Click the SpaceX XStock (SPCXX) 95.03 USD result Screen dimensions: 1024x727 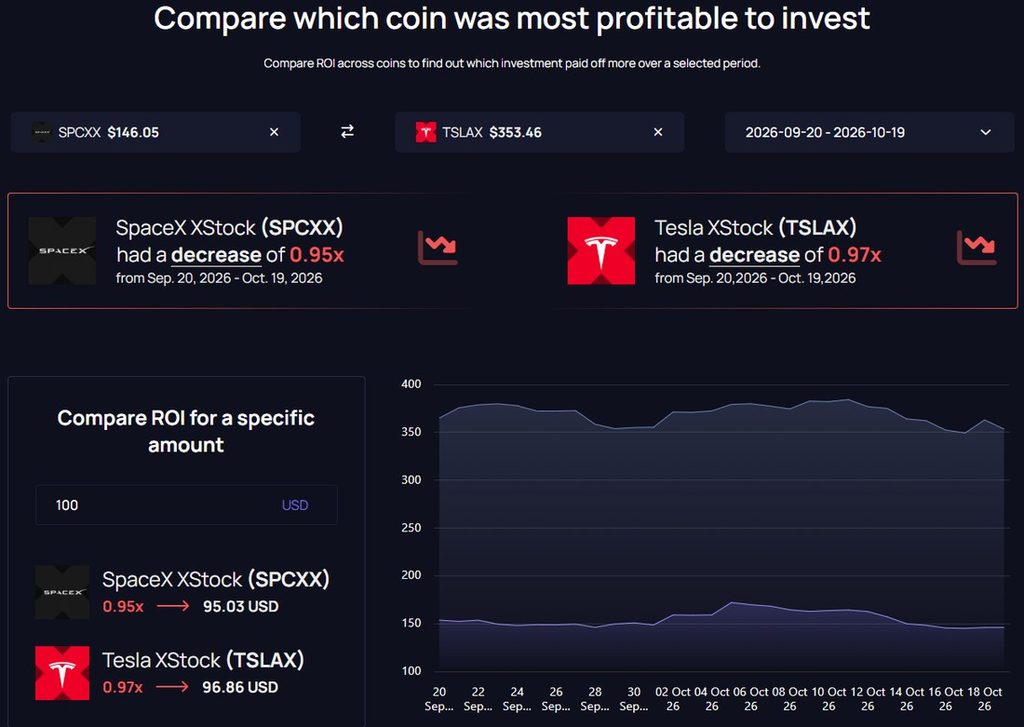coord(216,592)
